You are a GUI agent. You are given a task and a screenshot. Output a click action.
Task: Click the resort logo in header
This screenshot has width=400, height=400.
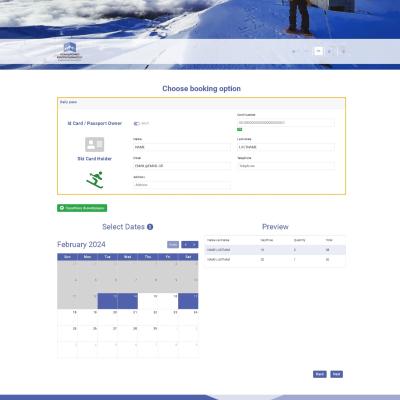pos(69,52)
